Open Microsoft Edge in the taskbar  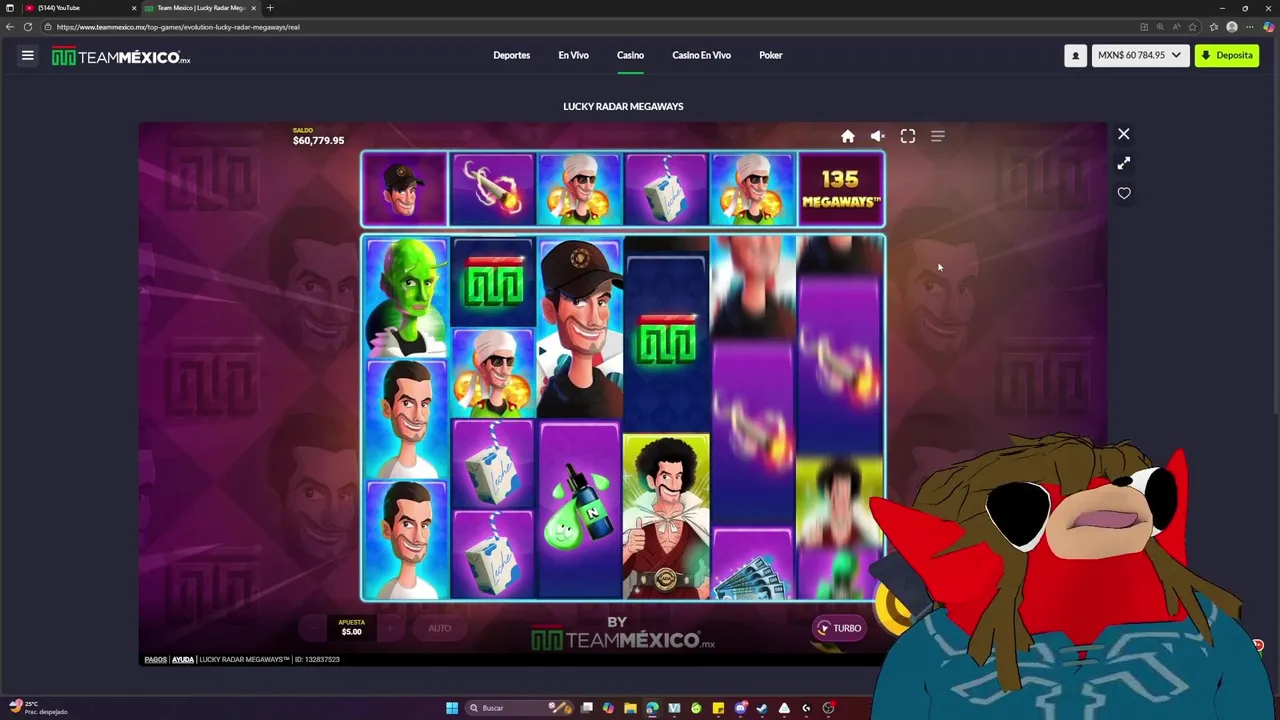click(652, 708)
